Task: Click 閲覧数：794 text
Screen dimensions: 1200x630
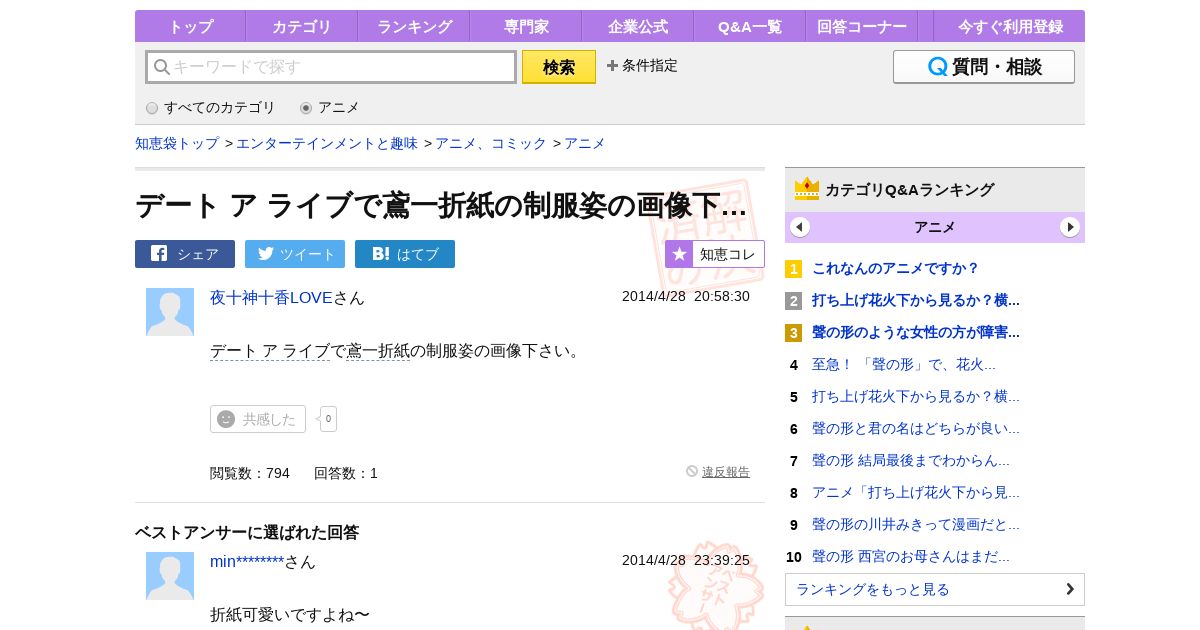Action: tap(250, 473)
